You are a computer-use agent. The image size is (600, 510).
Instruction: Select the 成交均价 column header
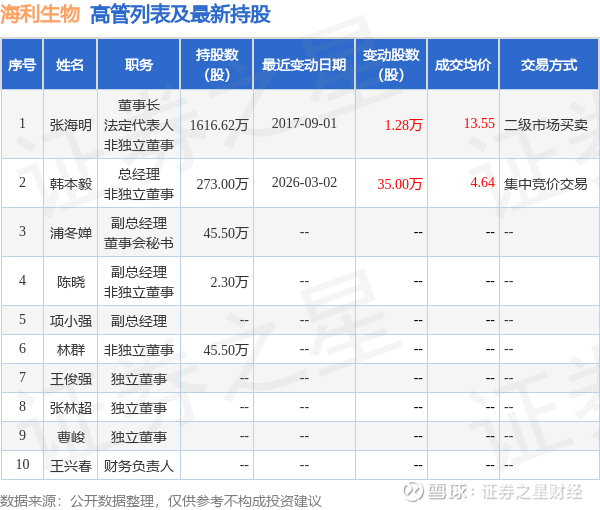(463, 65)
